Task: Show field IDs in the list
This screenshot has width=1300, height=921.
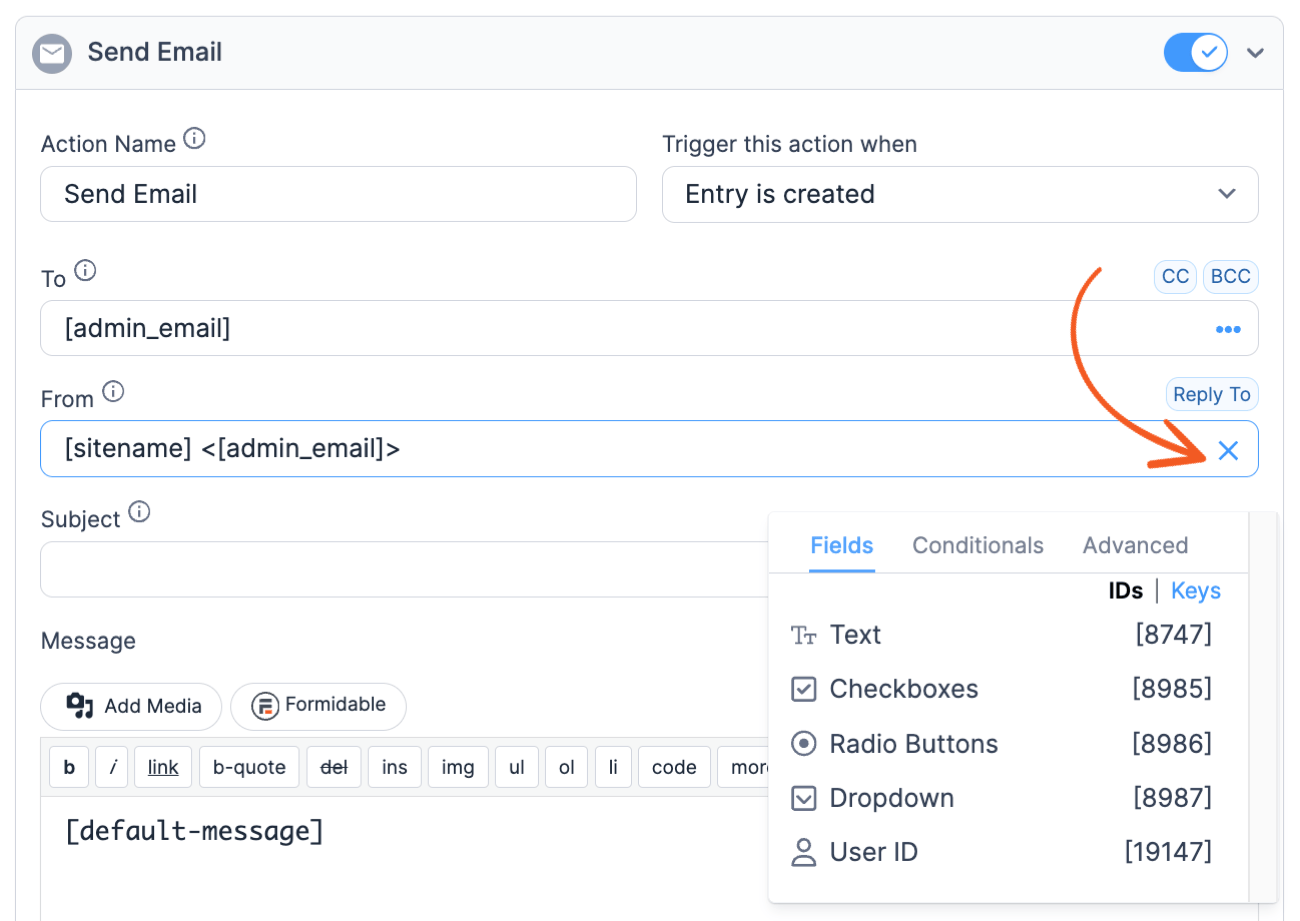Action: coord(1125,591)
